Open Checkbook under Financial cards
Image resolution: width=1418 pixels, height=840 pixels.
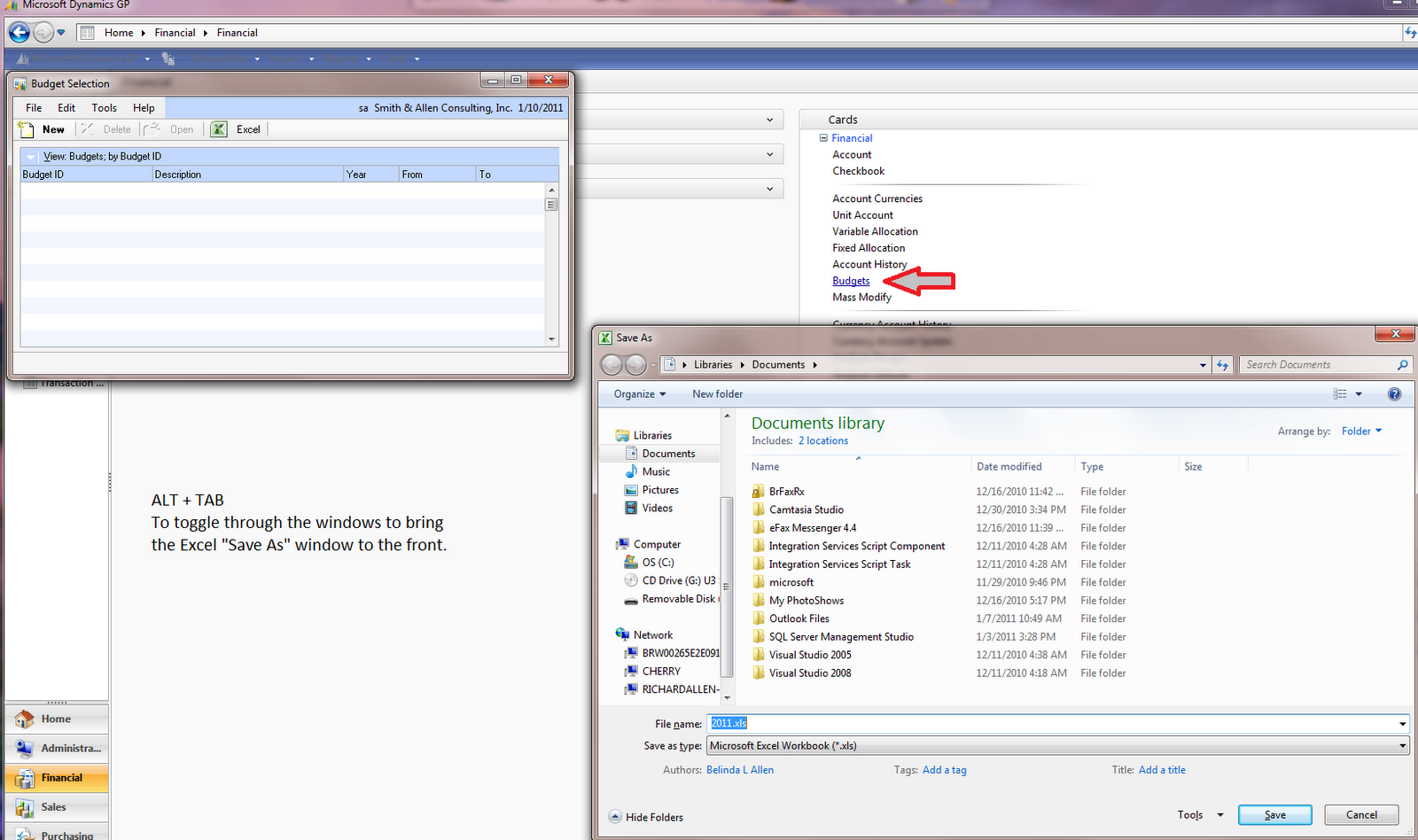point(858,171)
